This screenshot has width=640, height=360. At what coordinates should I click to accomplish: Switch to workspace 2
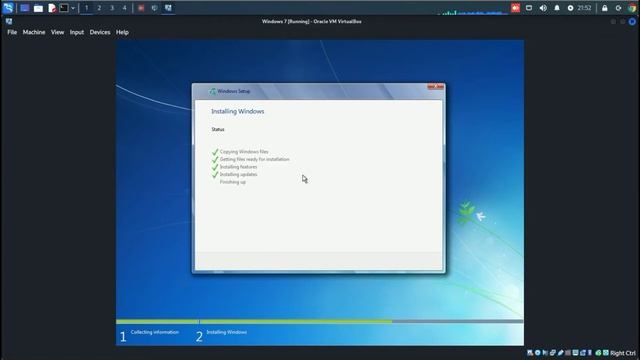point(99,8)
